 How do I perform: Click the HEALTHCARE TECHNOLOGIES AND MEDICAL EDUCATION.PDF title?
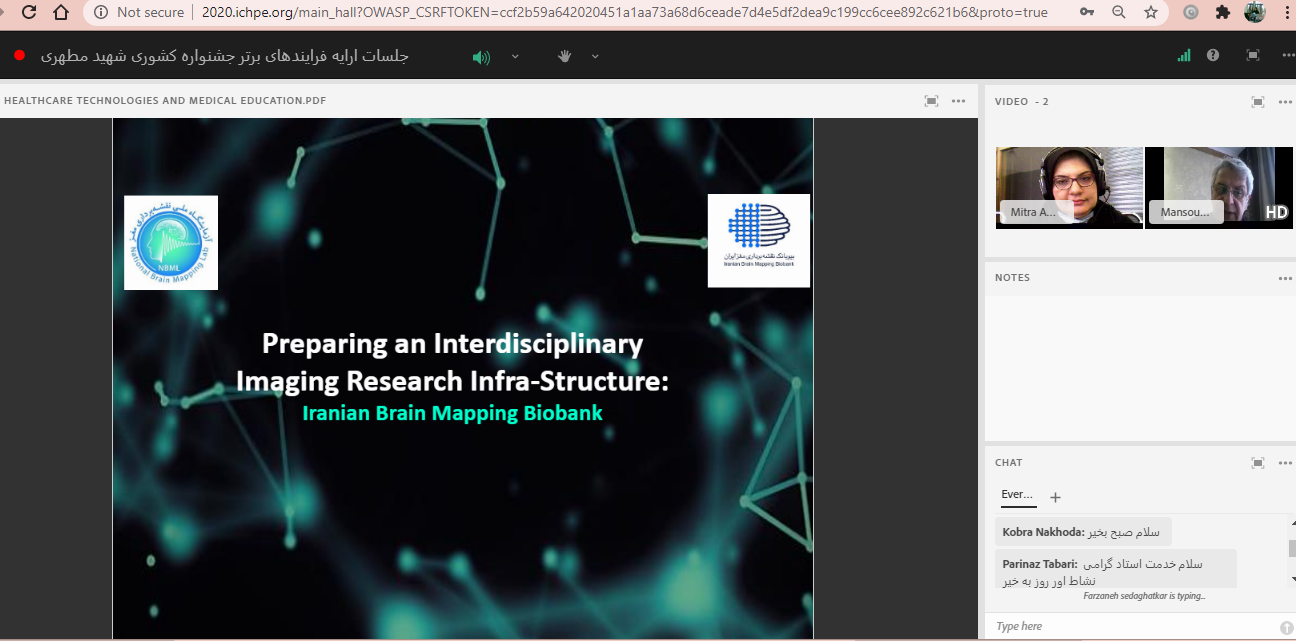pyautogui.click(x=165, y=100)
